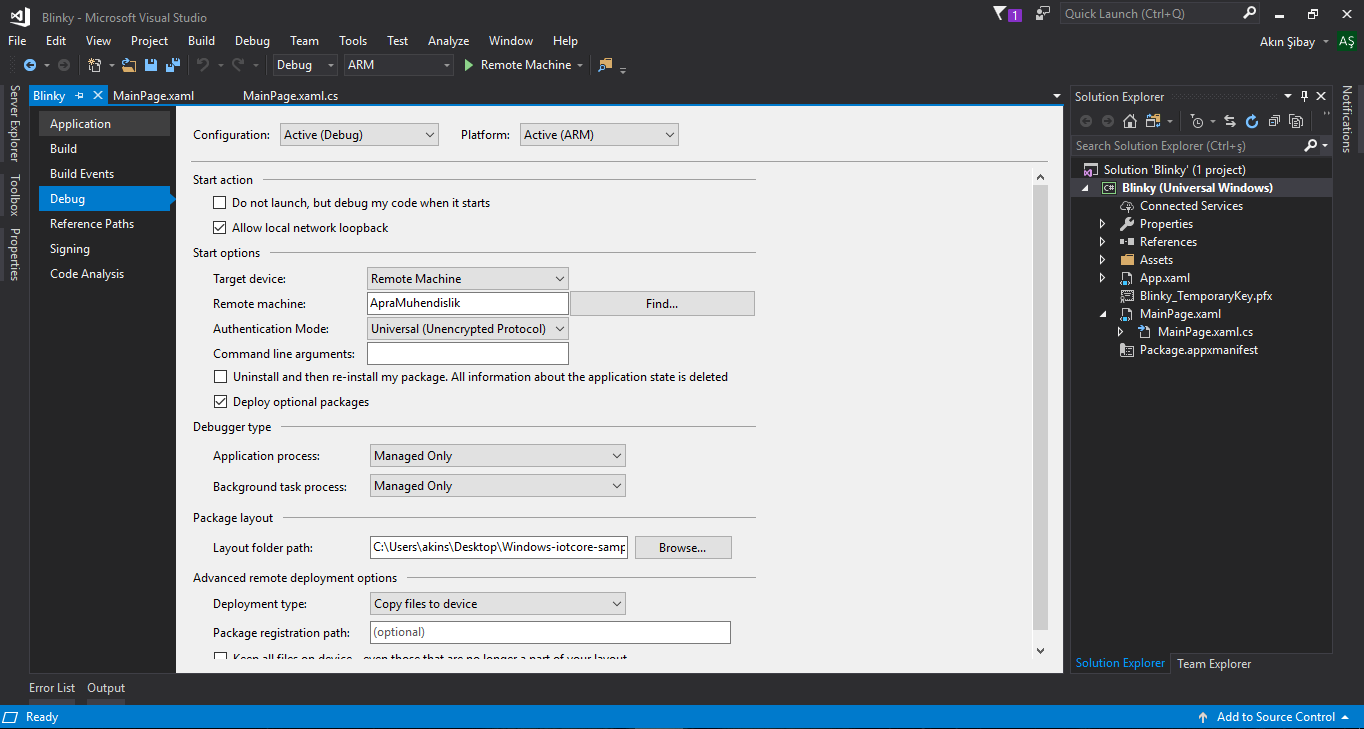The height and width of the screenshot is (729, 1364).
Task: Click Solution Explorer Home icon
Action: tap(1130, 121)
